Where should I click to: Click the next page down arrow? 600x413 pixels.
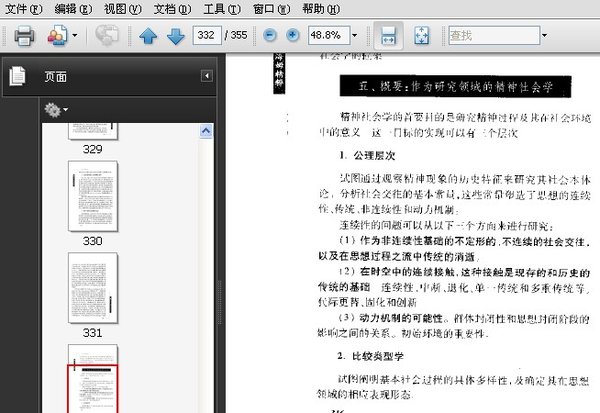[x=175, y=36]
